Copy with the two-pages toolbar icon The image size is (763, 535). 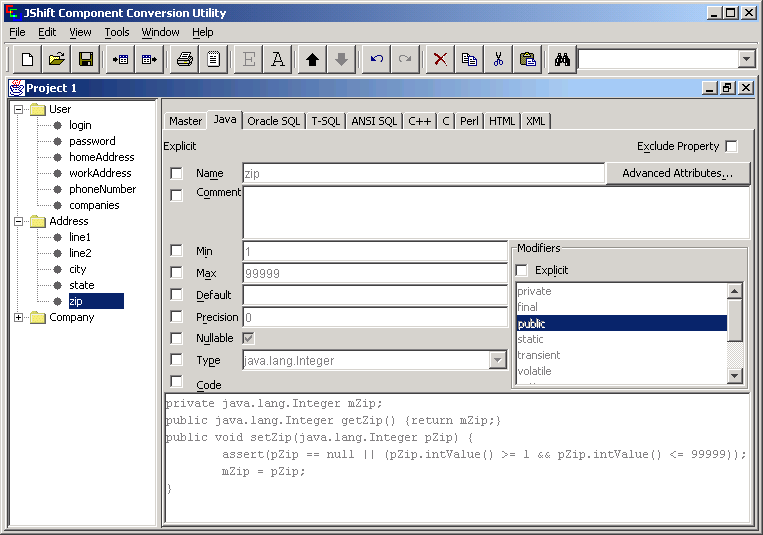469,59
